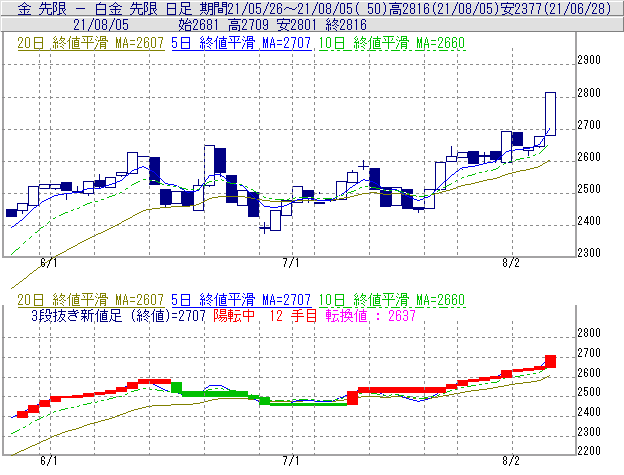
Task: Click the closing price 終2816 value
Action: (x=346, y=25)
